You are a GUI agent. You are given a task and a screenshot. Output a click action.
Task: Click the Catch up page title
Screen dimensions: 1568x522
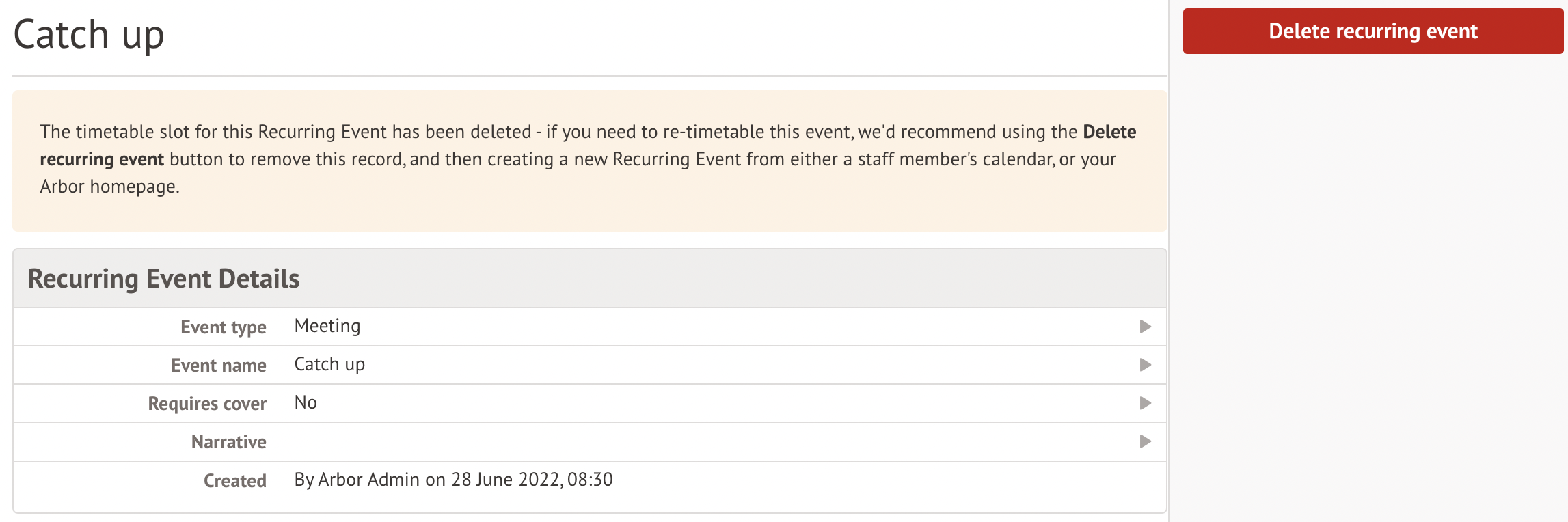coord(89,34)
